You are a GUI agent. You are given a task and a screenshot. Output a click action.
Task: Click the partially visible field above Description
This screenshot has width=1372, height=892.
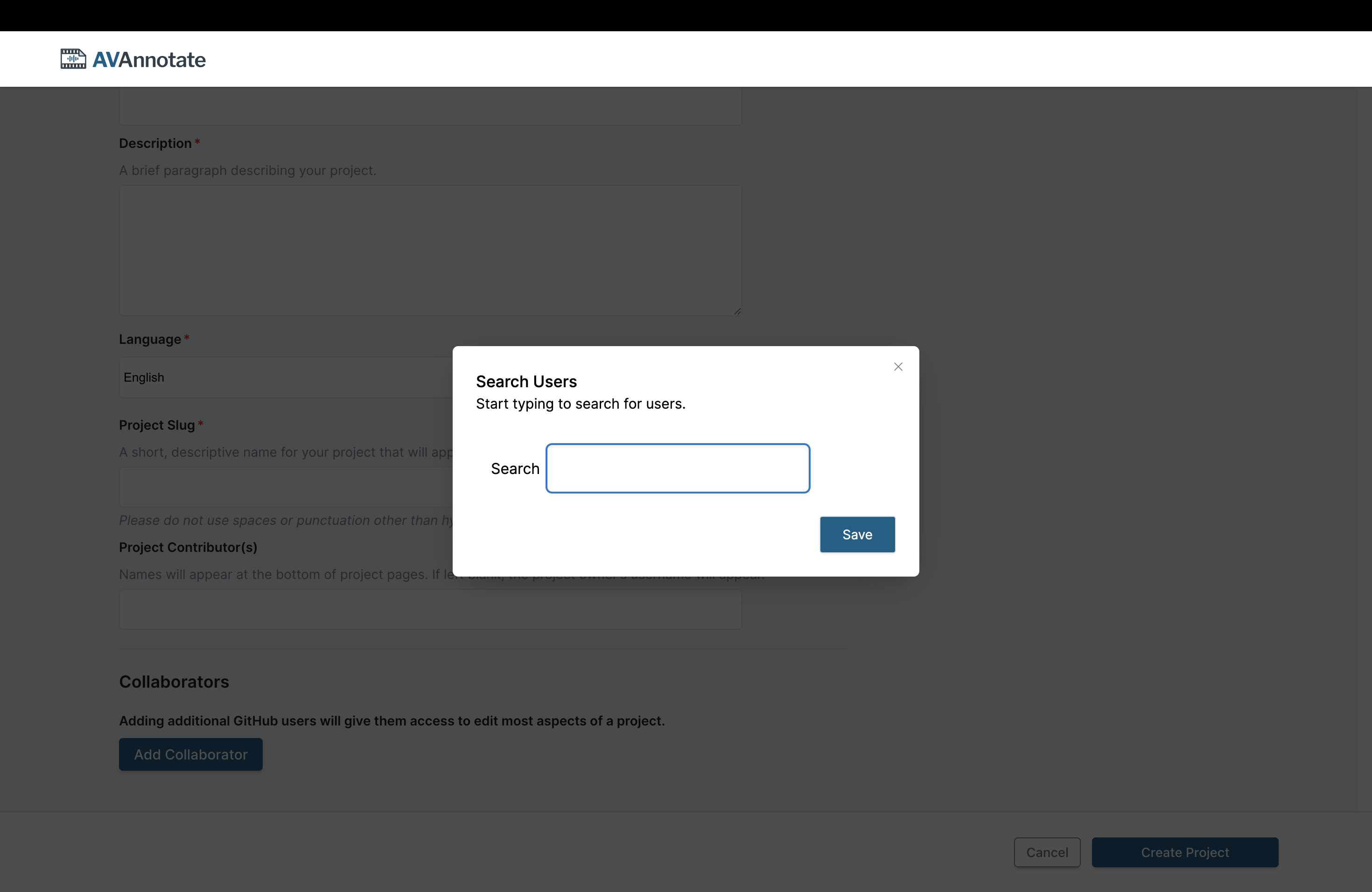[429, 108]
